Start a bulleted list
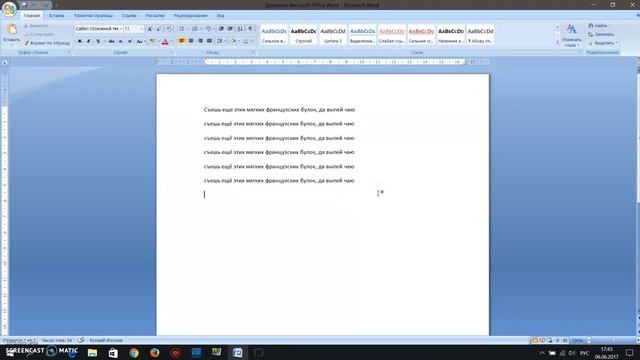This screenshot has height=360, width=640. click(182, 29)
